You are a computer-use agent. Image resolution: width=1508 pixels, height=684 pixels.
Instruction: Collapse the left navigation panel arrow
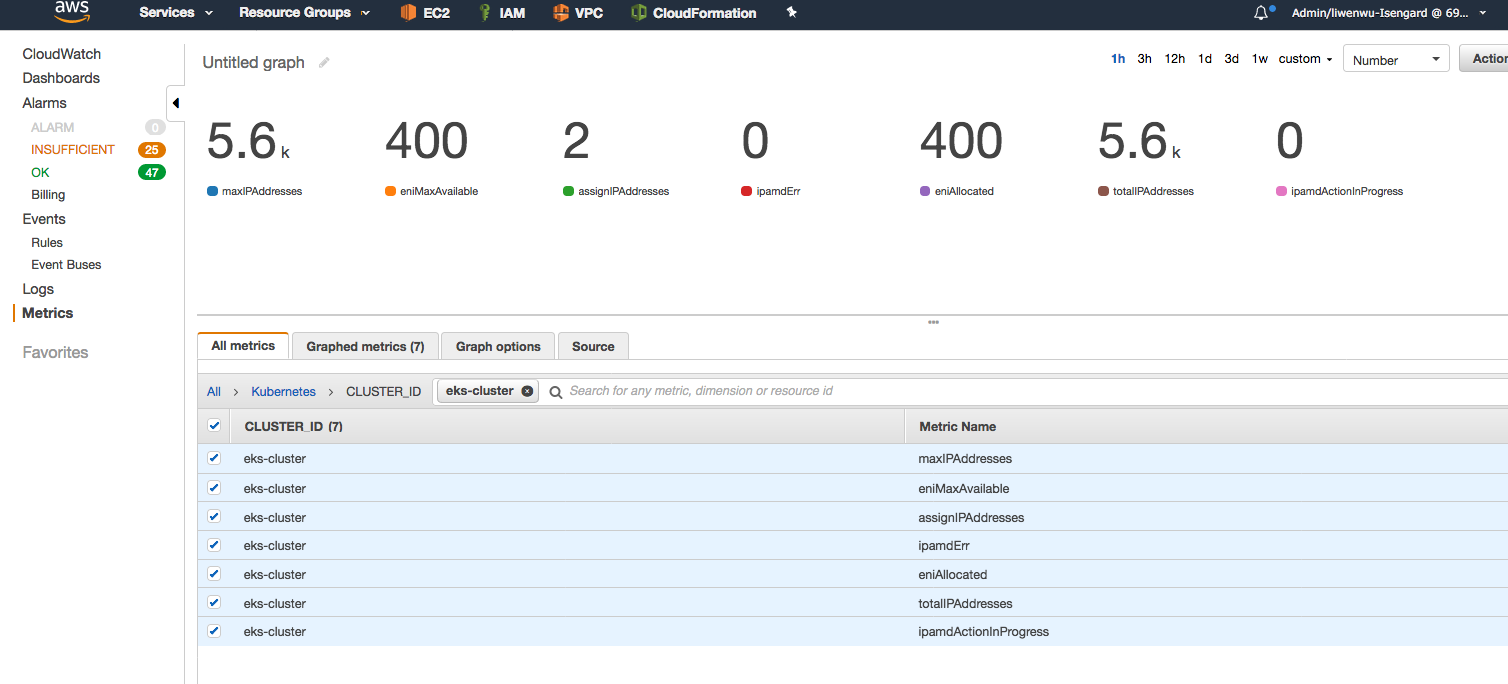tap(175, 103)
